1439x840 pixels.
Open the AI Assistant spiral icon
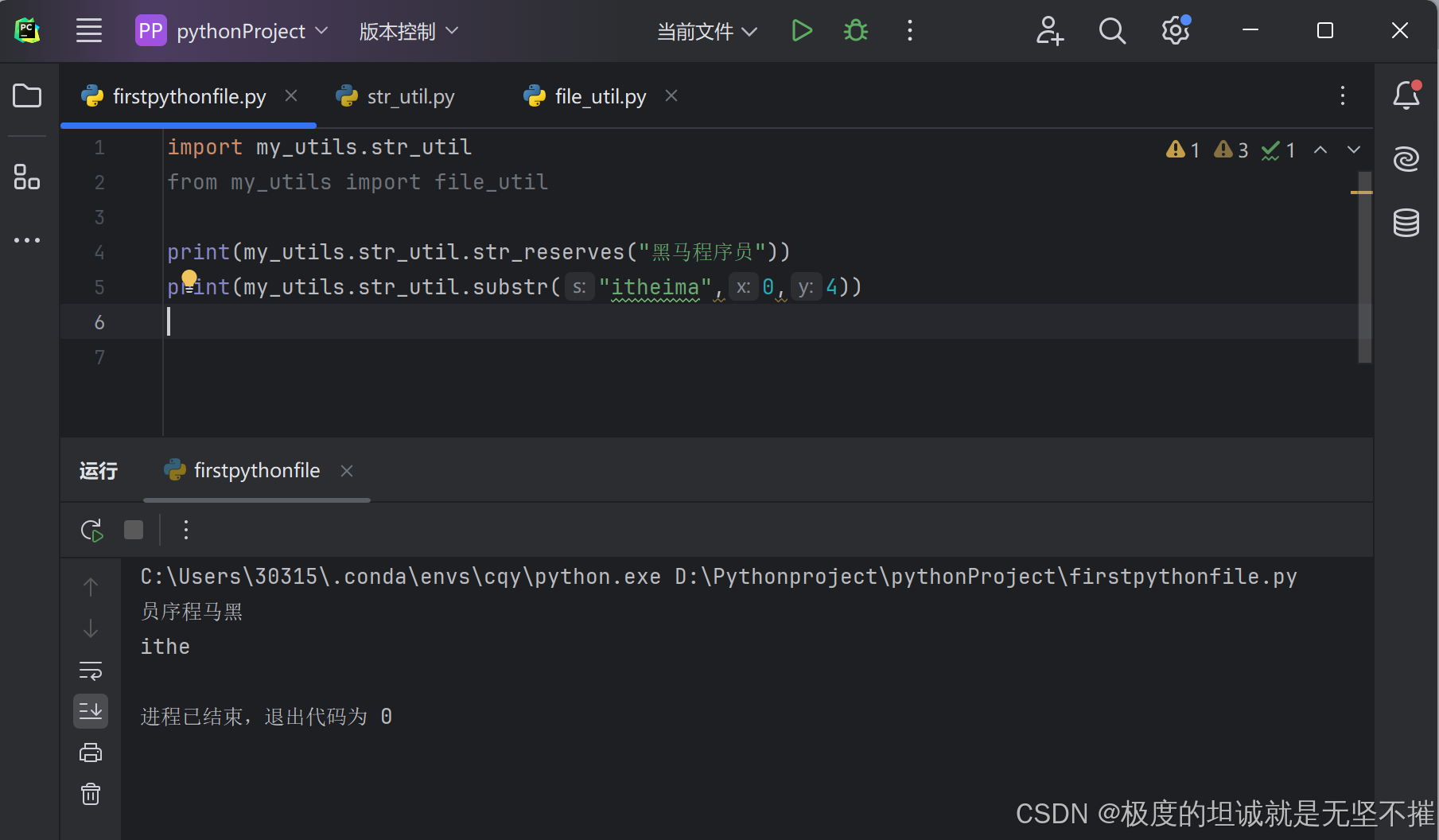[x=1406, y=159]
